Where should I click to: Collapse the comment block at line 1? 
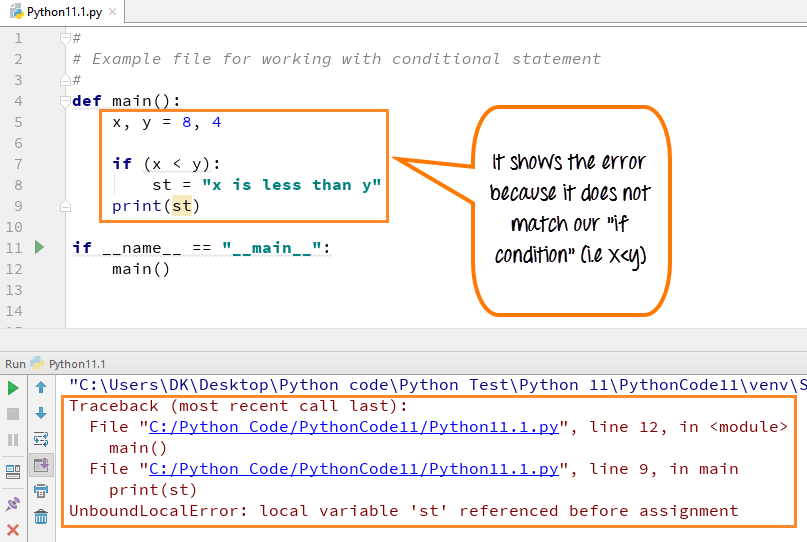[66, 39]
